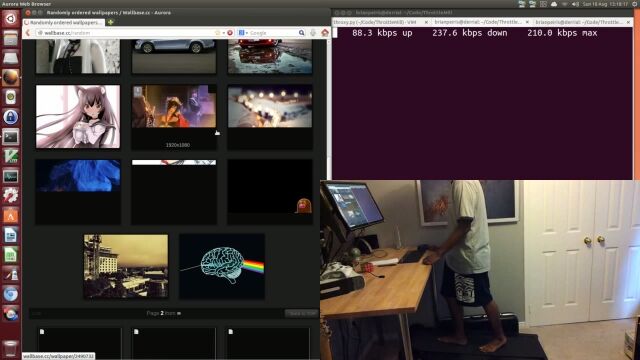Launch the Terminal from the launcher

point(11,137)
